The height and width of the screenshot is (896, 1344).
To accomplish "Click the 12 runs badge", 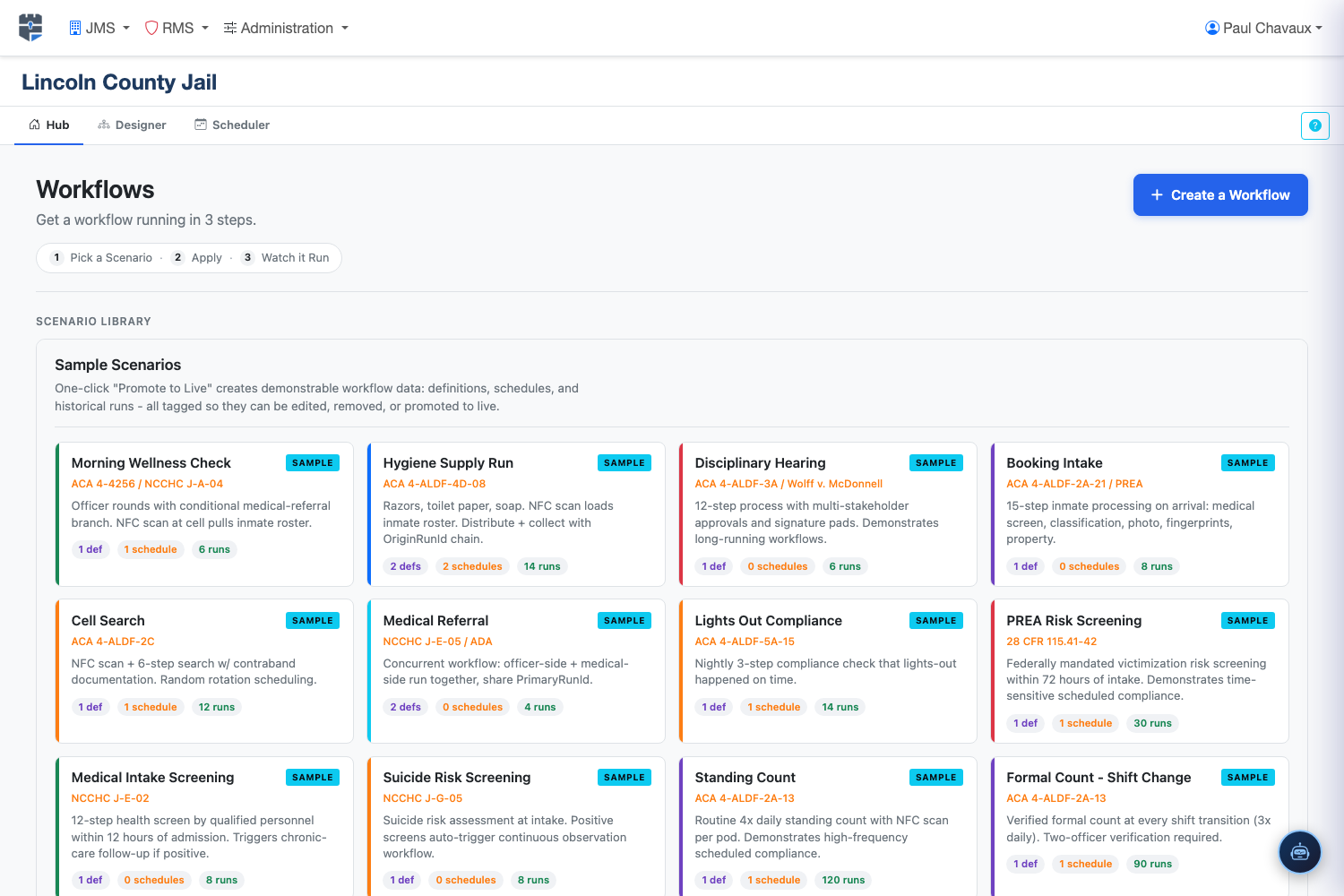I will (217, 707).
